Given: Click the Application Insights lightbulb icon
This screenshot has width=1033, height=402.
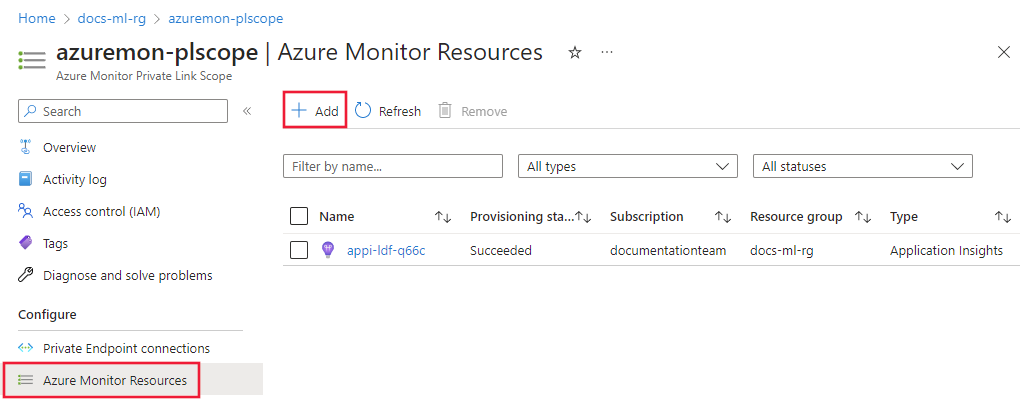Looking at the screenshot, I should (x=328, y=250).
